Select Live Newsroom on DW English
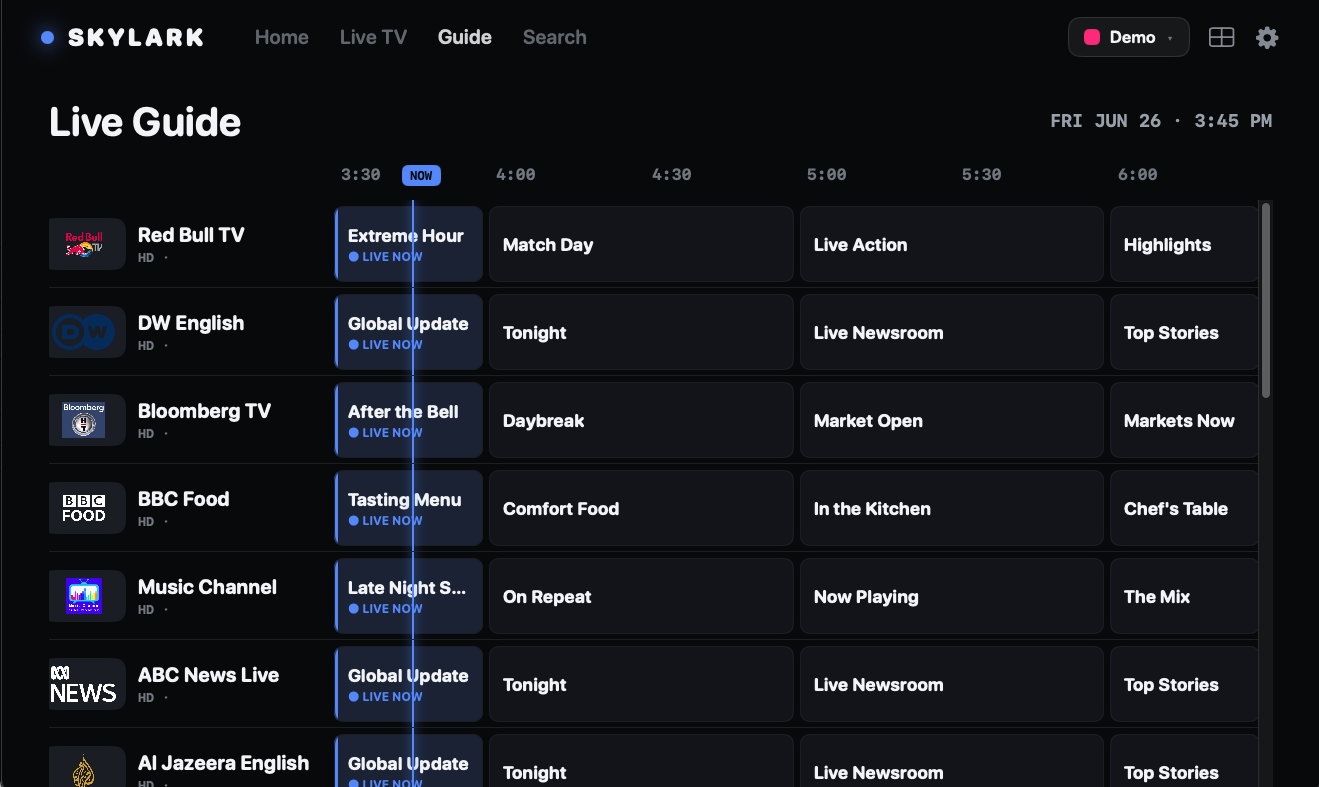Viewport: 1319px width, 787px height. [952, 332]
